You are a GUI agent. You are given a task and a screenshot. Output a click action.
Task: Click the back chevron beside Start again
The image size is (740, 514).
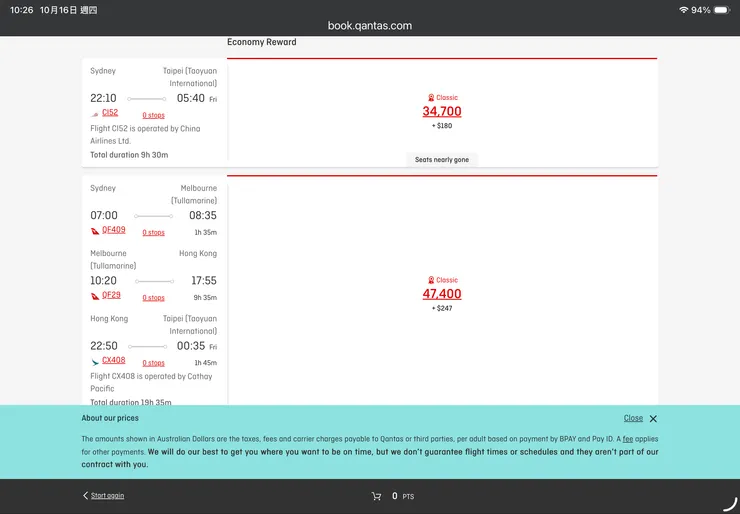point(85,495)
